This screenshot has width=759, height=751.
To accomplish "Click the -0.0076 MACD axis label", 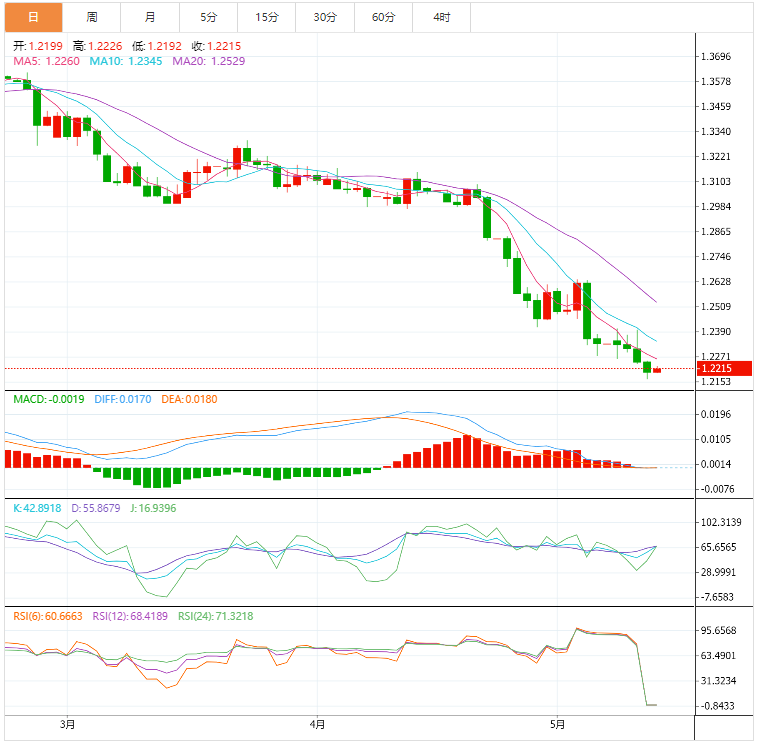I will pos(717,489).
